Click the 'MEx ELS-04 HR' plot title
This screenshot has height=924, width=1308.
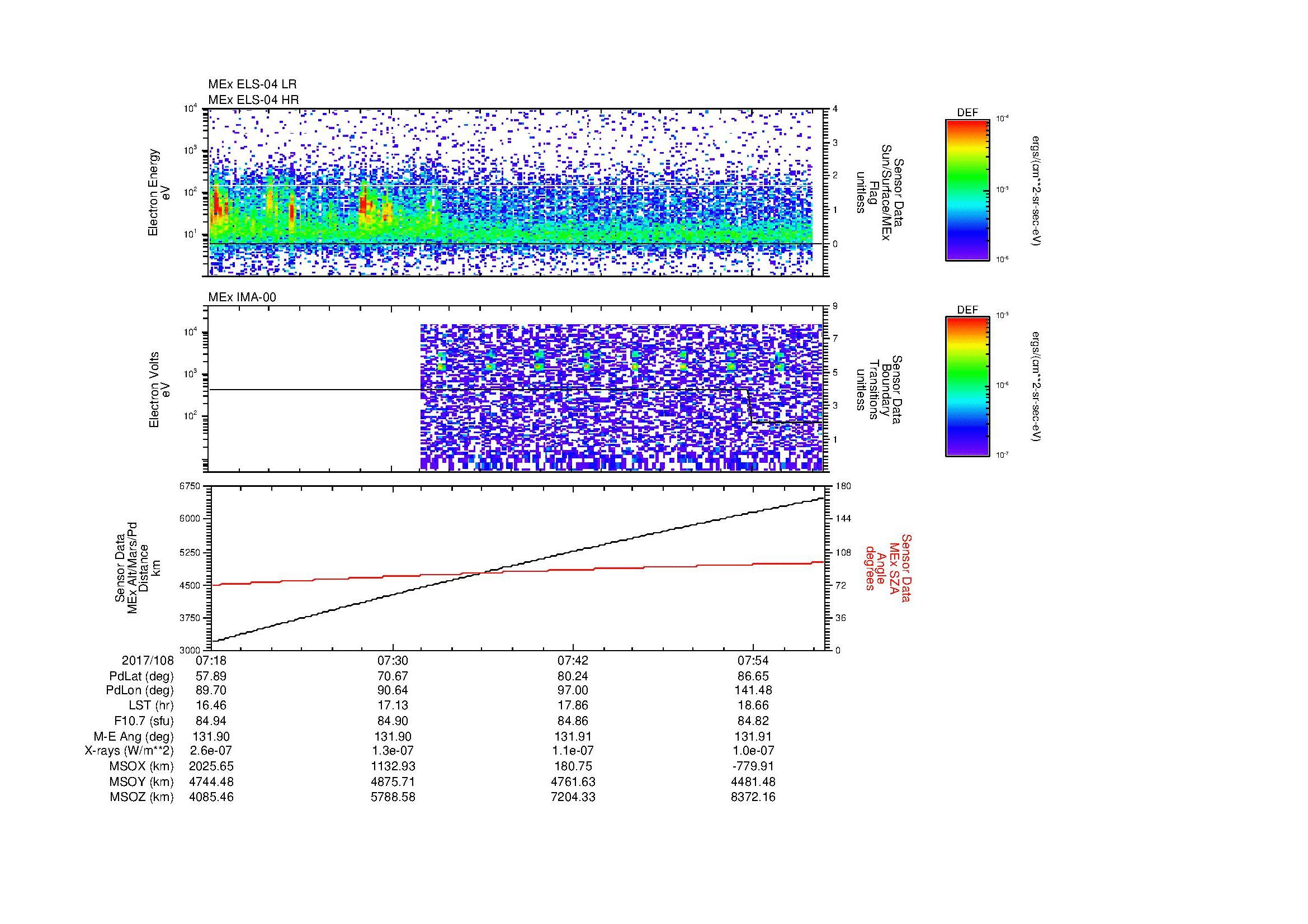[253, 99]
